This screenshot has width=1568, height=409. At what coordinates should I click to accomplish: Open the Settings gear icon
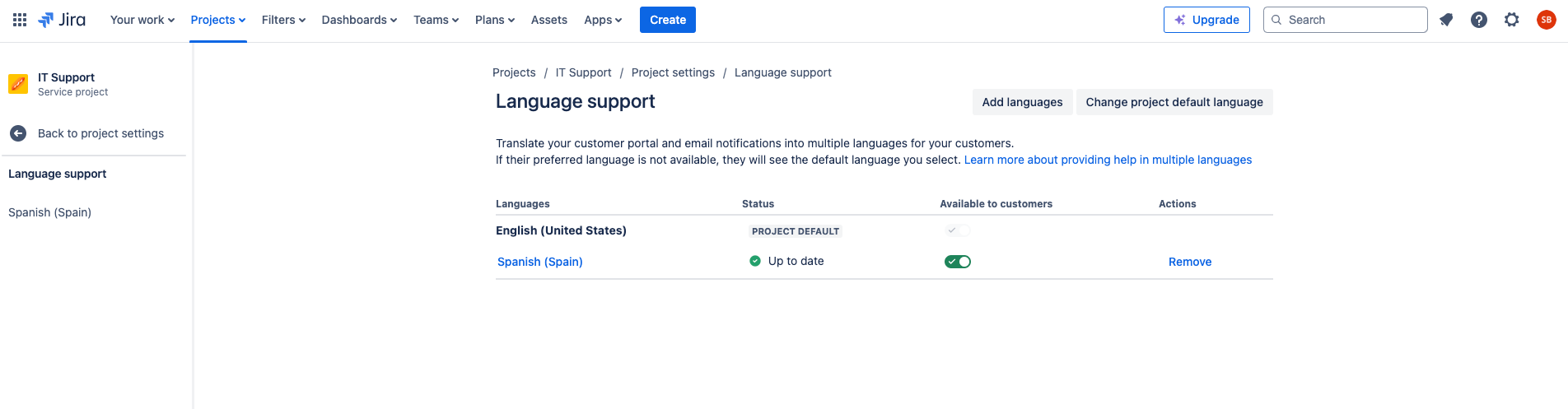click(1512, 20)
